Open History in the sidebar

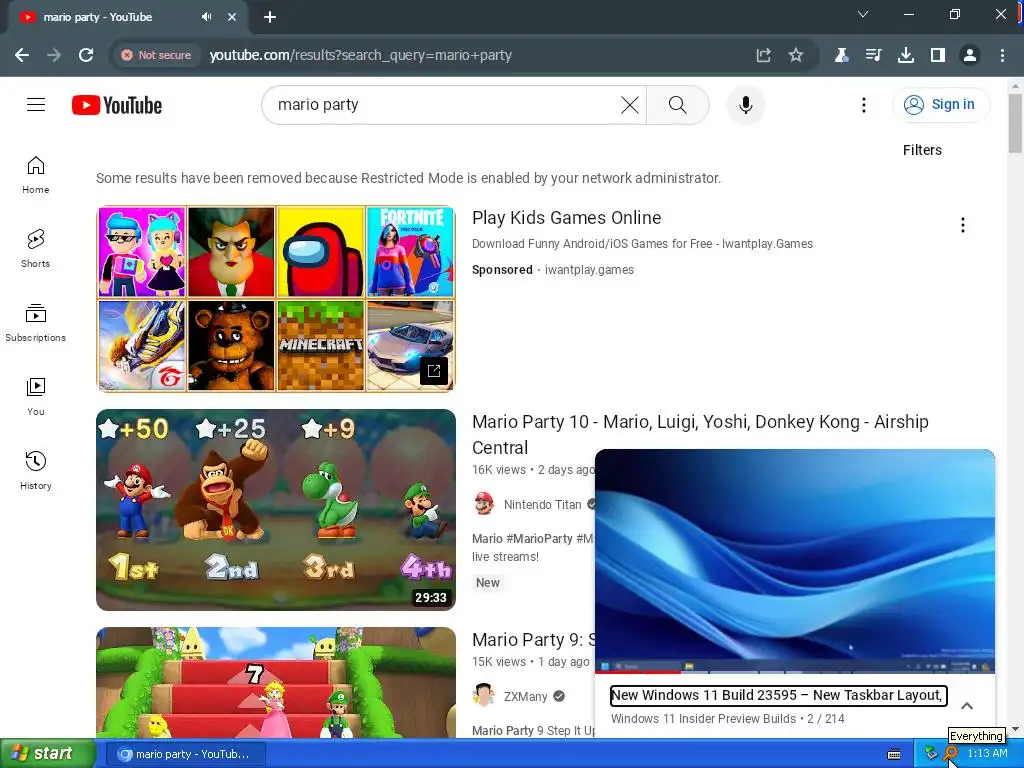point(36,470)
